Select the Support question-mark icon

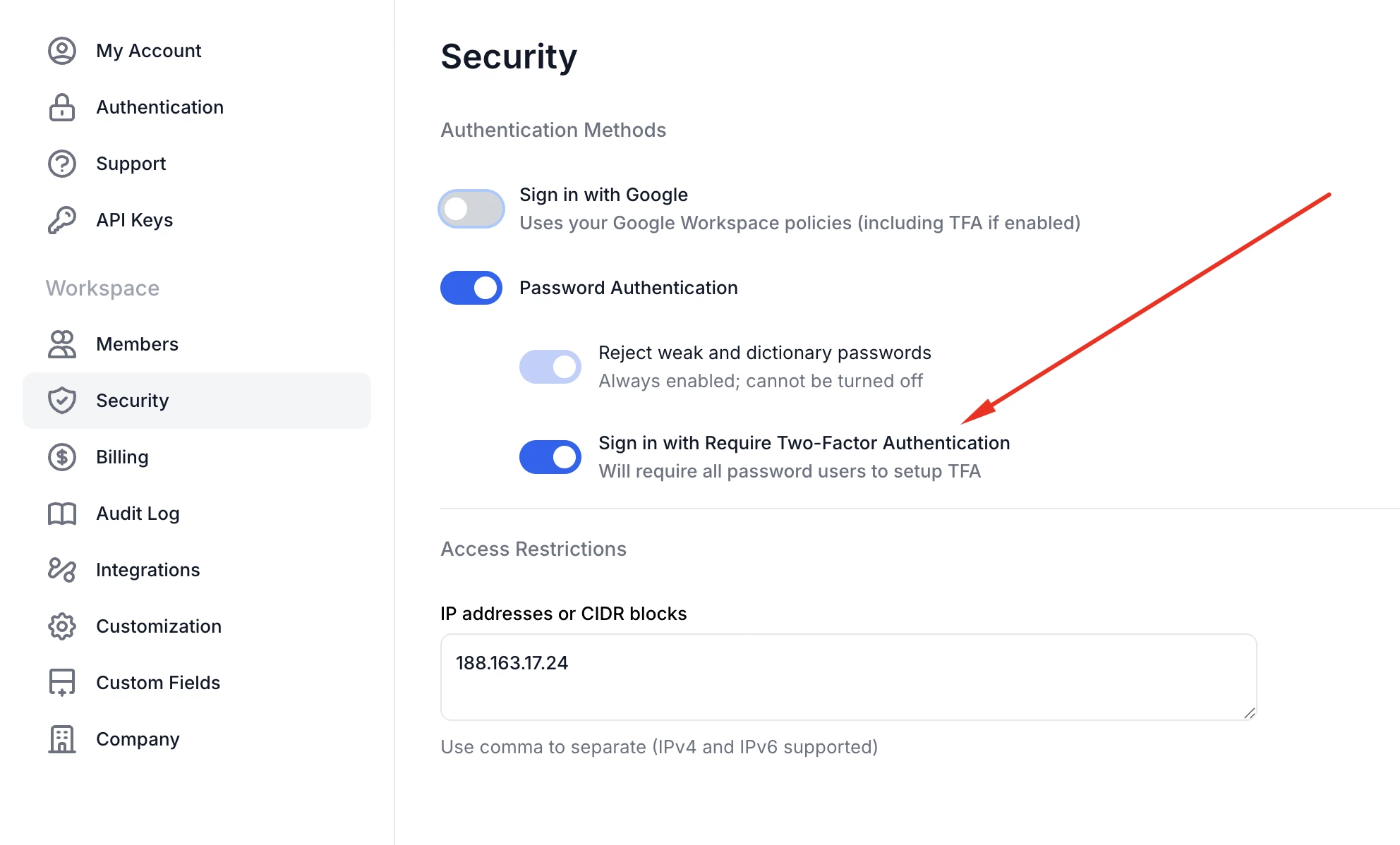coord(61,163)
